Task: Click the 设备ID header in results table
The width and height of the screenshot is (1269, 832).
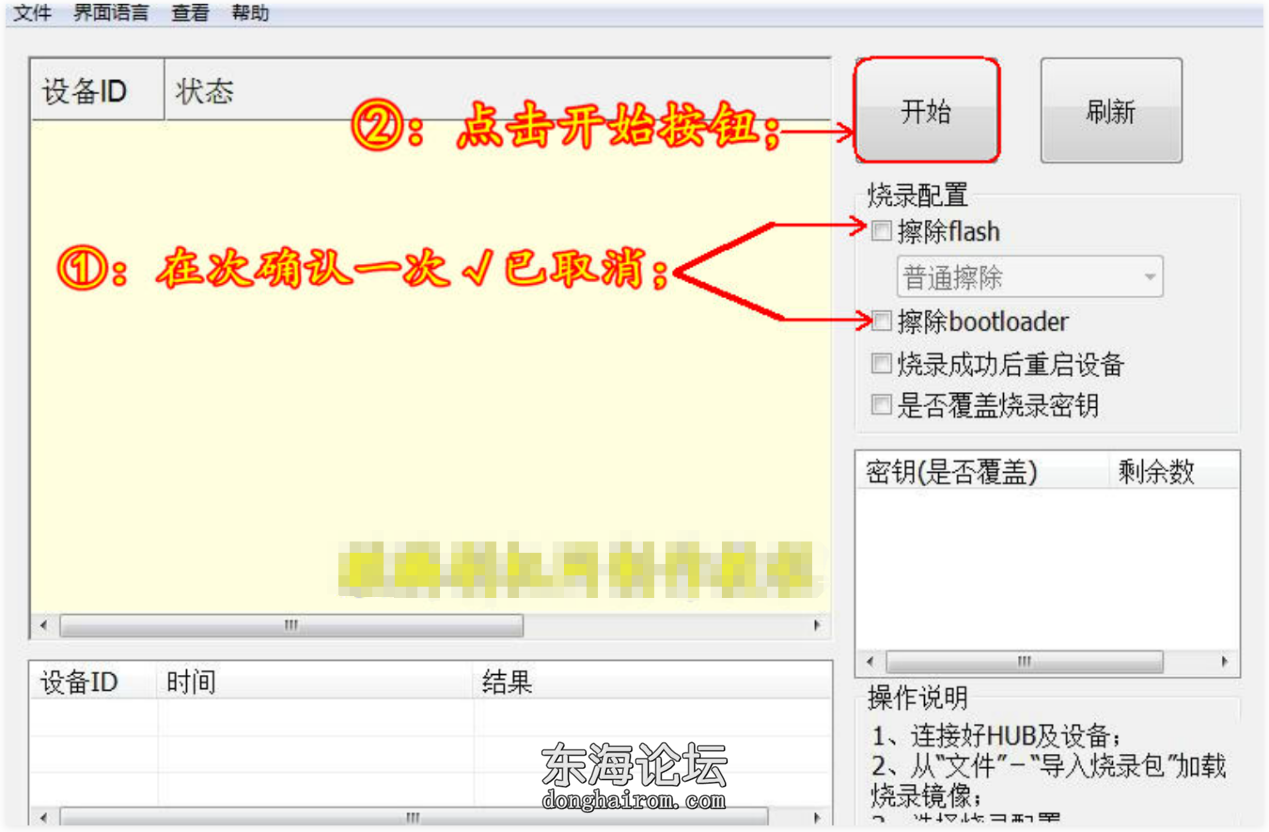Action: 94,682
